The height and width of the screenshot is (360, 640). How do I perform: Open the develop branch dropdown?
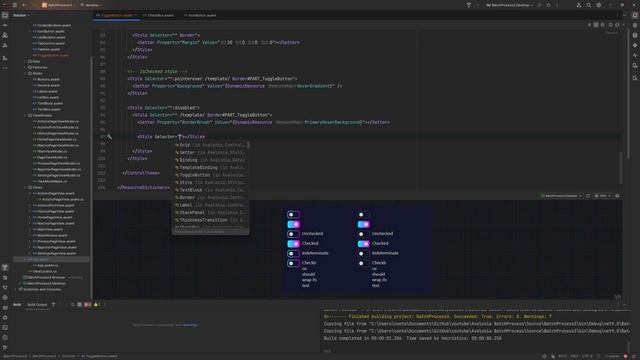pos(91,5)
